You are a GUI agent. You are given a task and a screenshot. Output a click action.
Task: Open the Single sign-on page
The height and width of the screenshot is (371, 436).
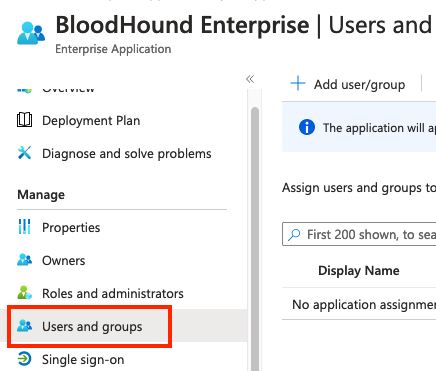pos(83,360)
